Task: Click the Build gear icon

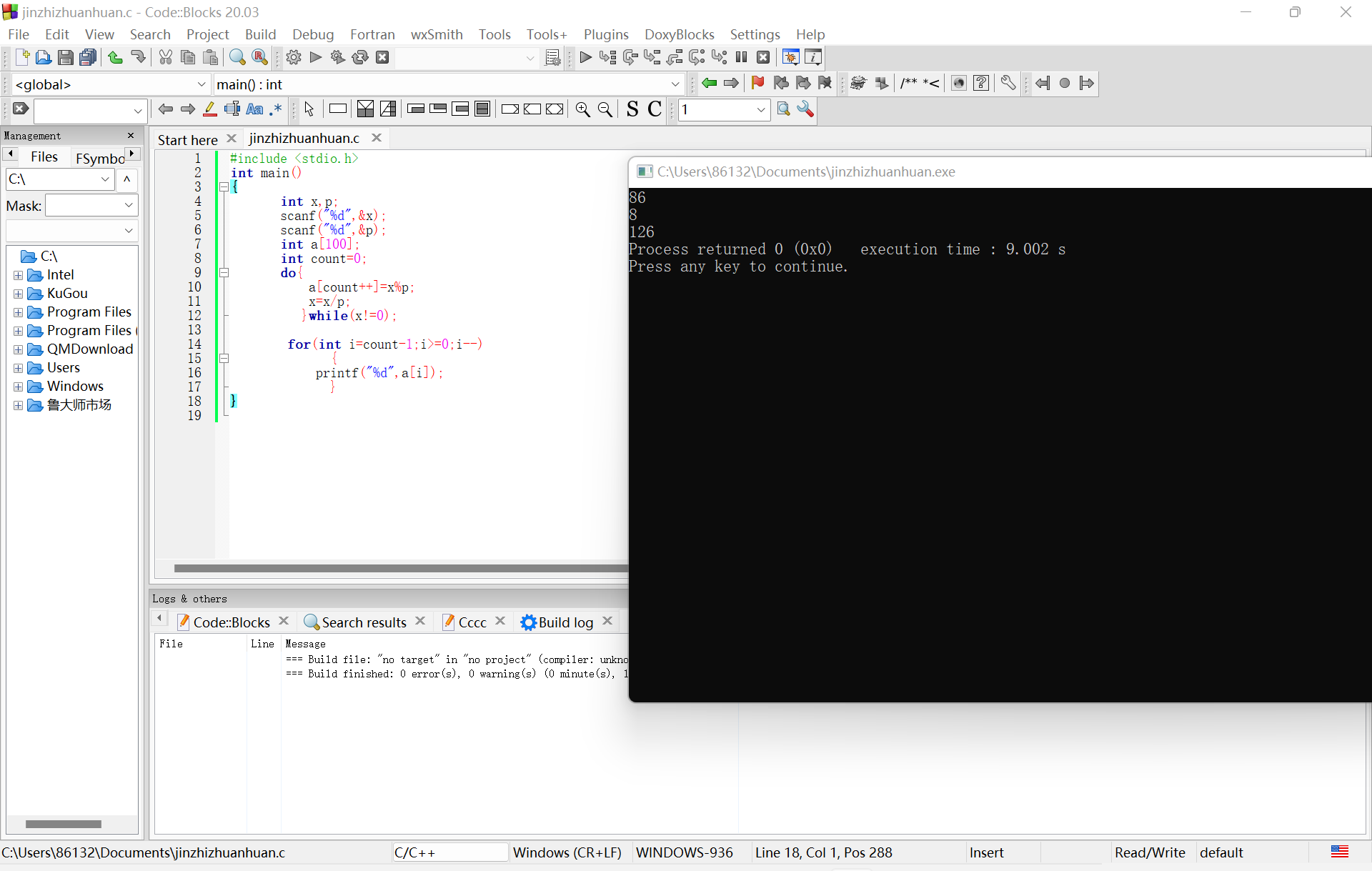Action: tap(293, 57)
